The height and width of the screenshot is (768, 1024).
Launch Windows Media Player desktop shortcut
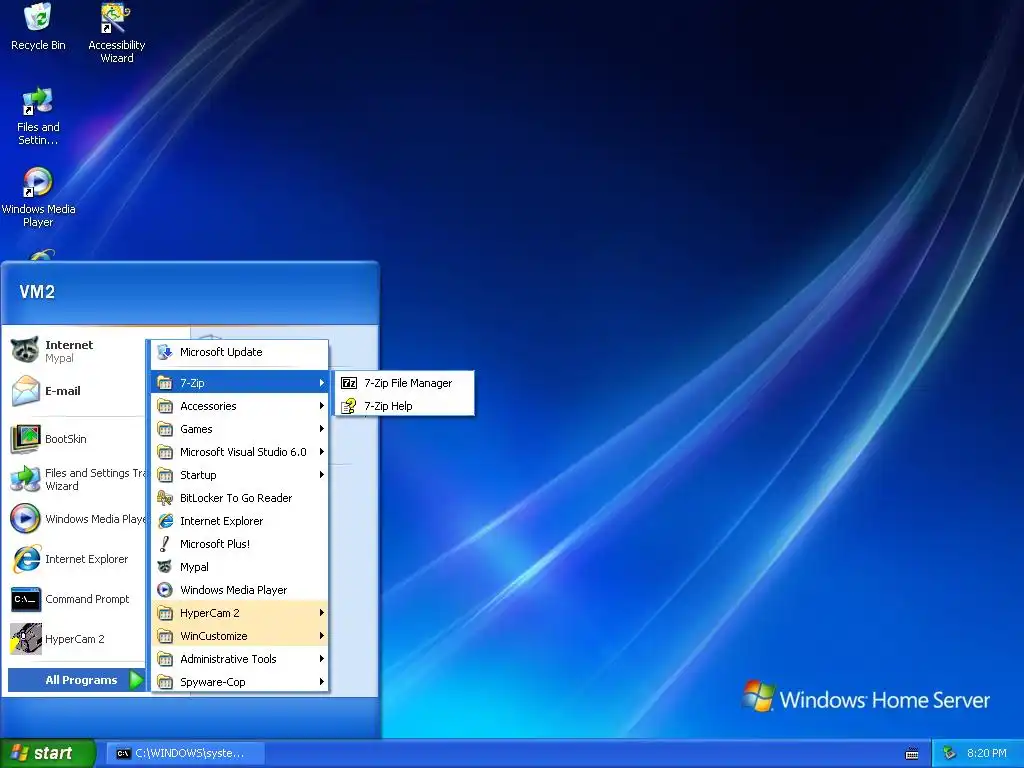click(x=38, y=197)
